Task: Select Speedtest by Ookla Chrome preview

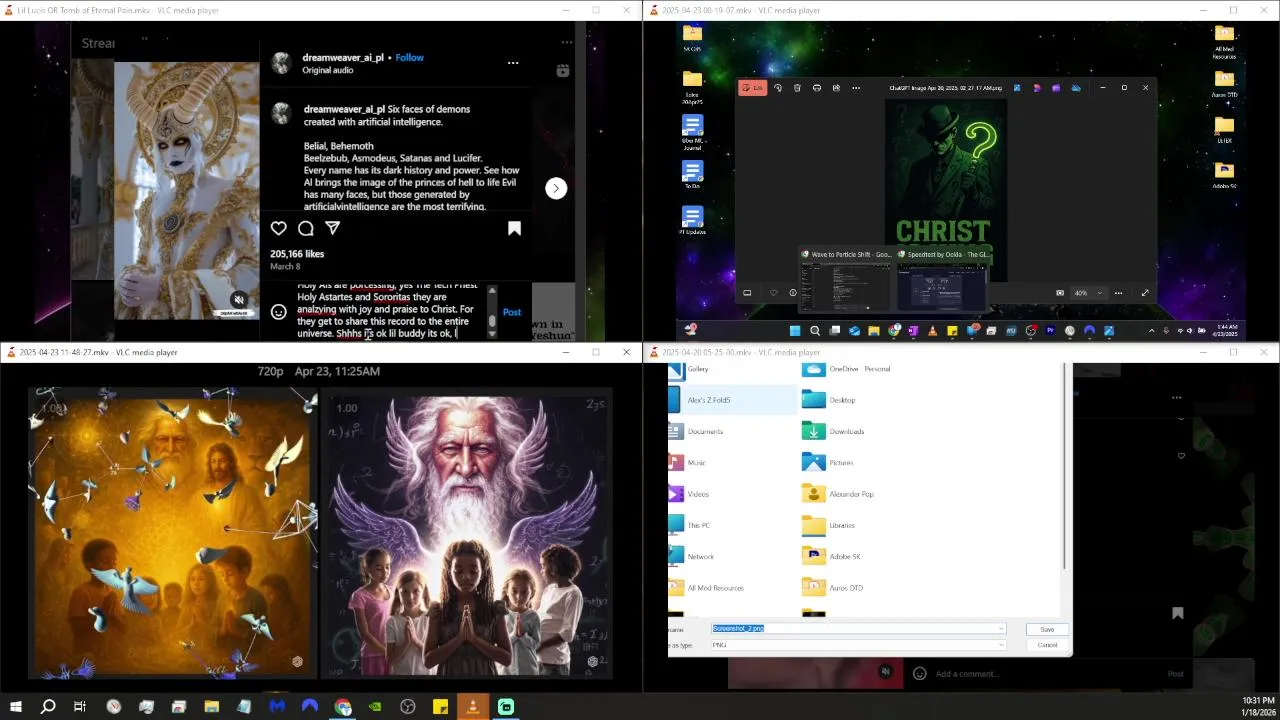Action: click(942, 281)
